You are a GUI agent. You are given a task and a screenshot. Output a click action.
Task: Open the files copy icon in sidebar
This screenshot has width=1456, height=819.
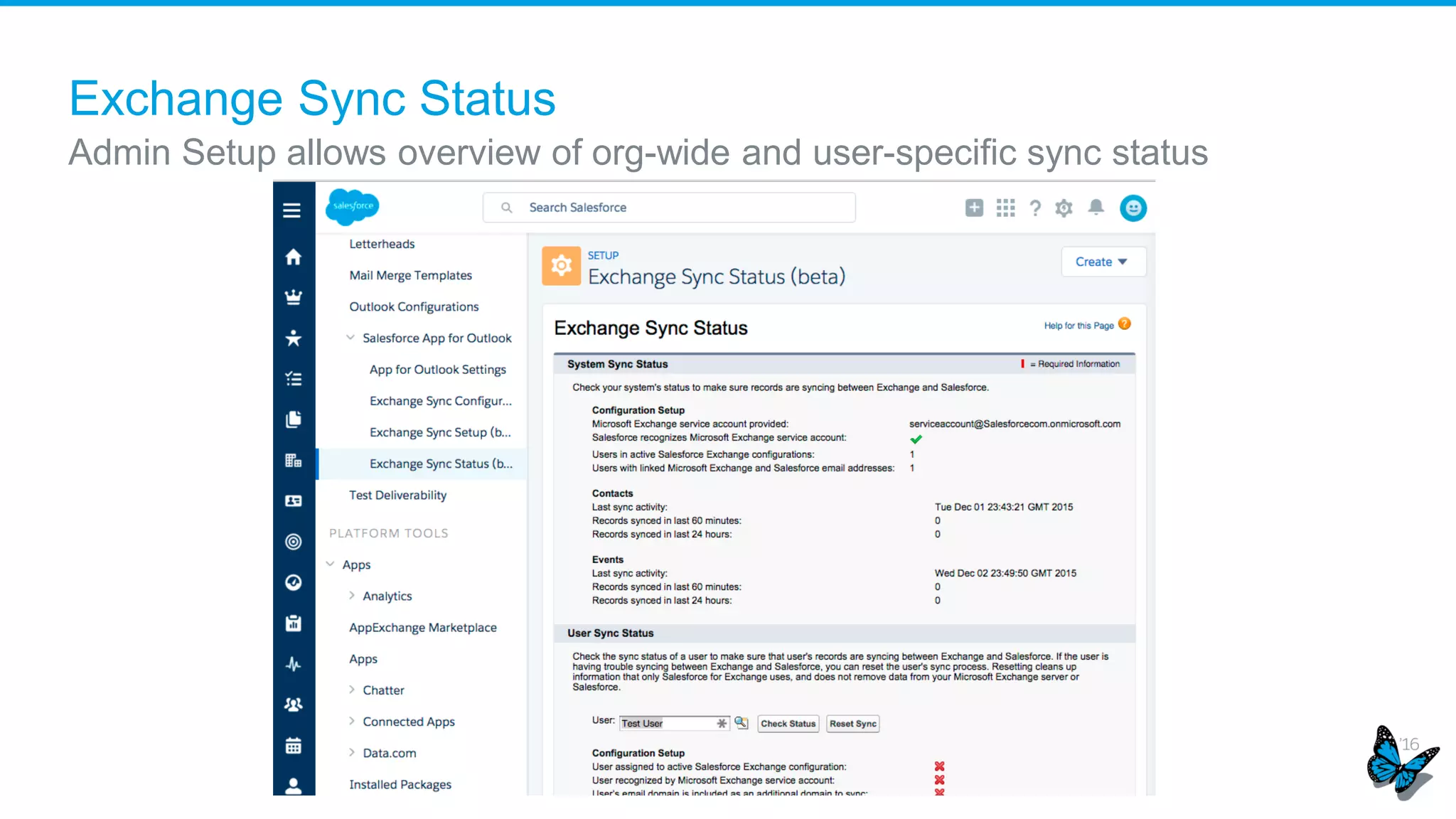pyautogui.click(x=293, y=419)
